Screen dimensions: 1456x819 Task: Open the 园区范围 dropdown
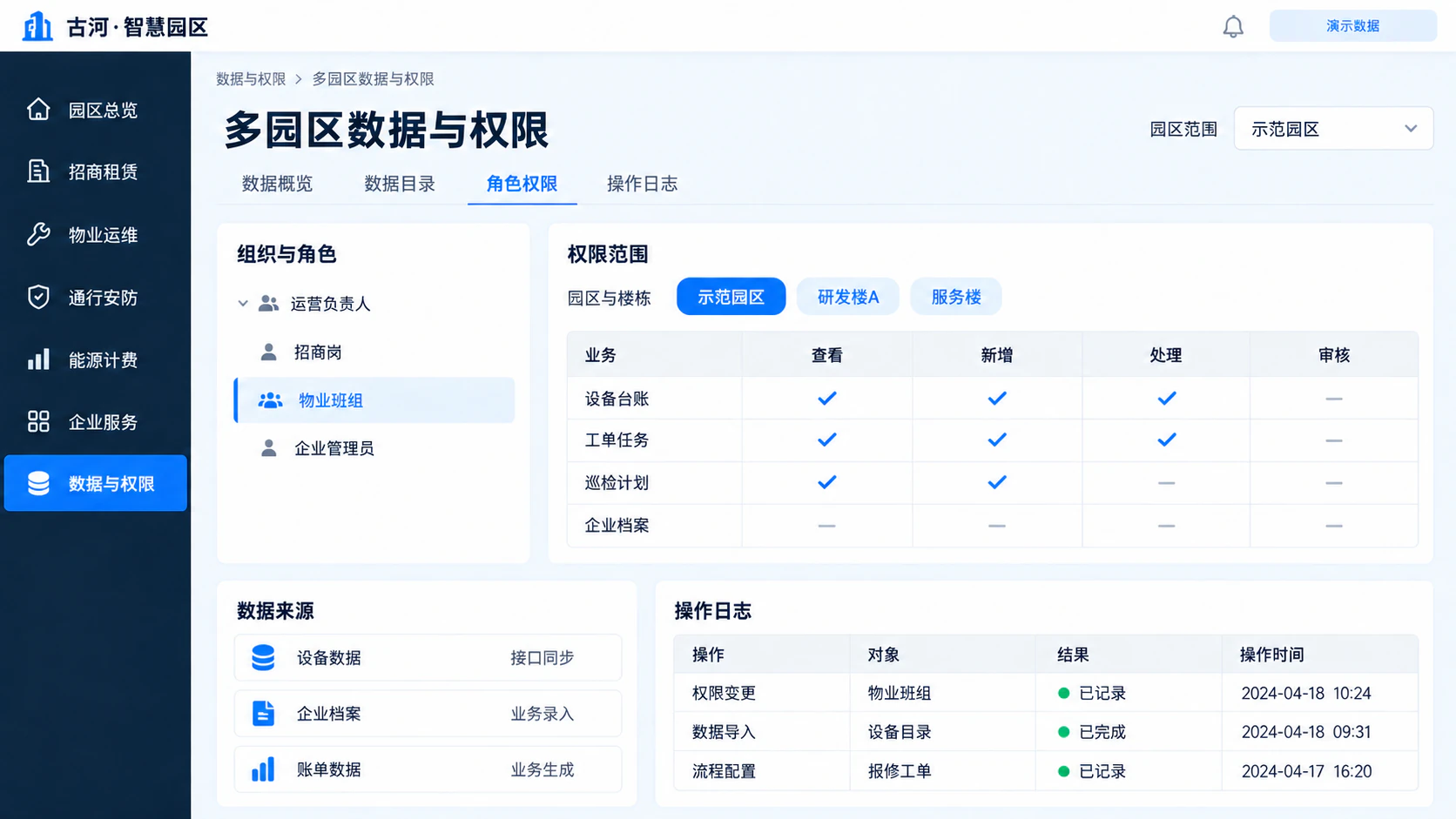(x=1333, y=129)
